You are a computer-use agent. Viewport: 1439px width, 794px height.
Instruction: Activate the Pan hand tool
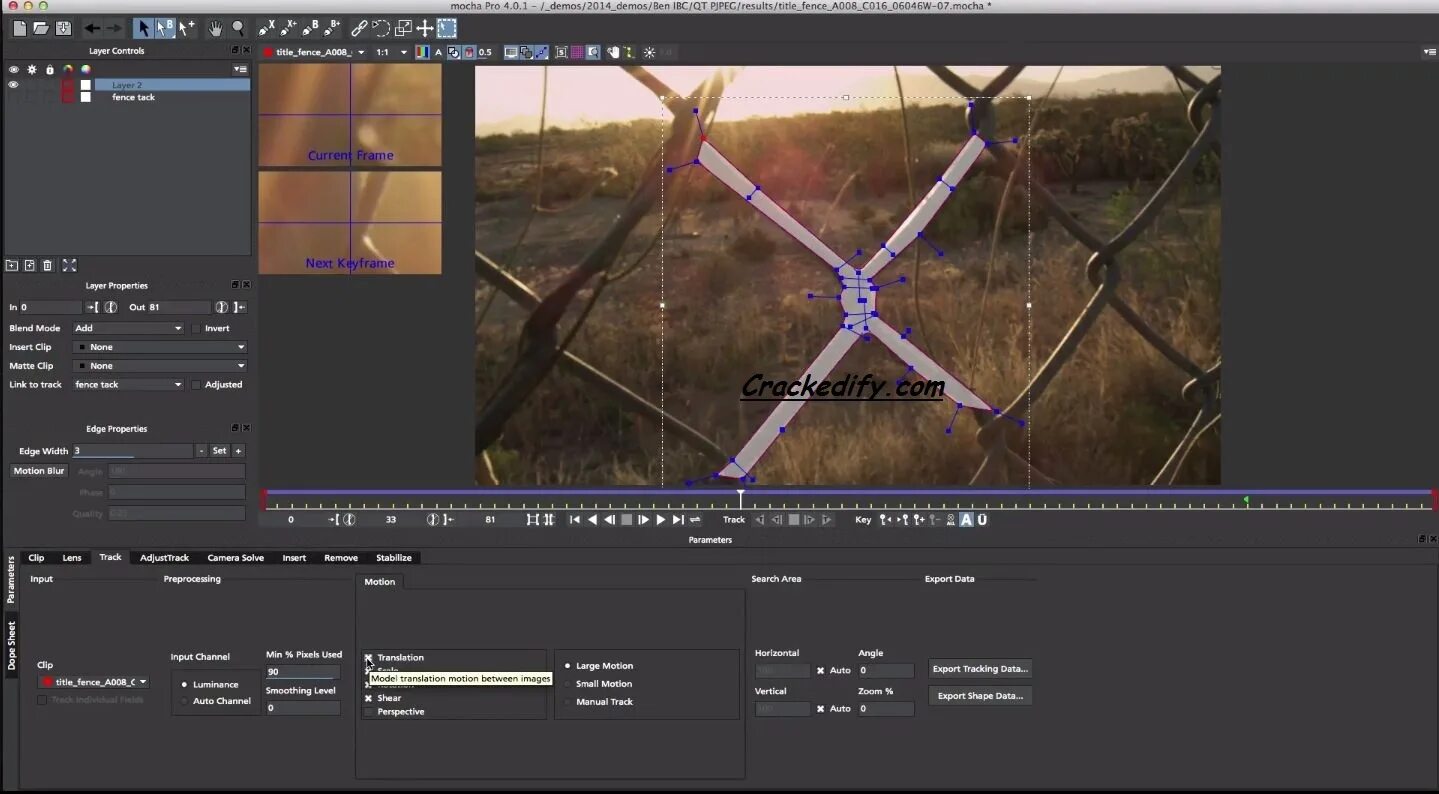tap(215, 28)
